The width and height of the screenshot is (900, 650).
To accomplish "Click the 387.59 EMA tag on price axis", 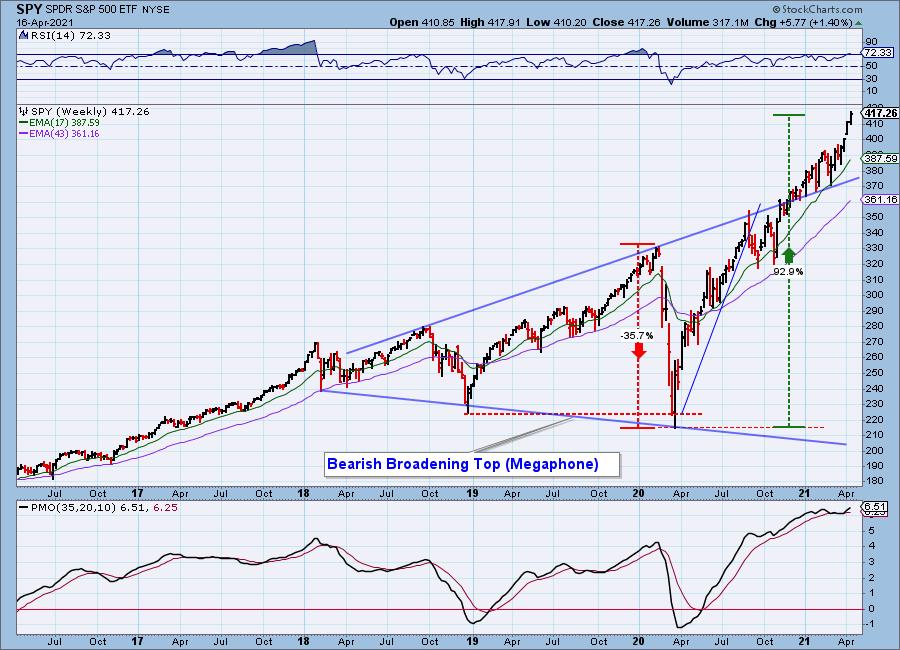I will coord(880,158).
